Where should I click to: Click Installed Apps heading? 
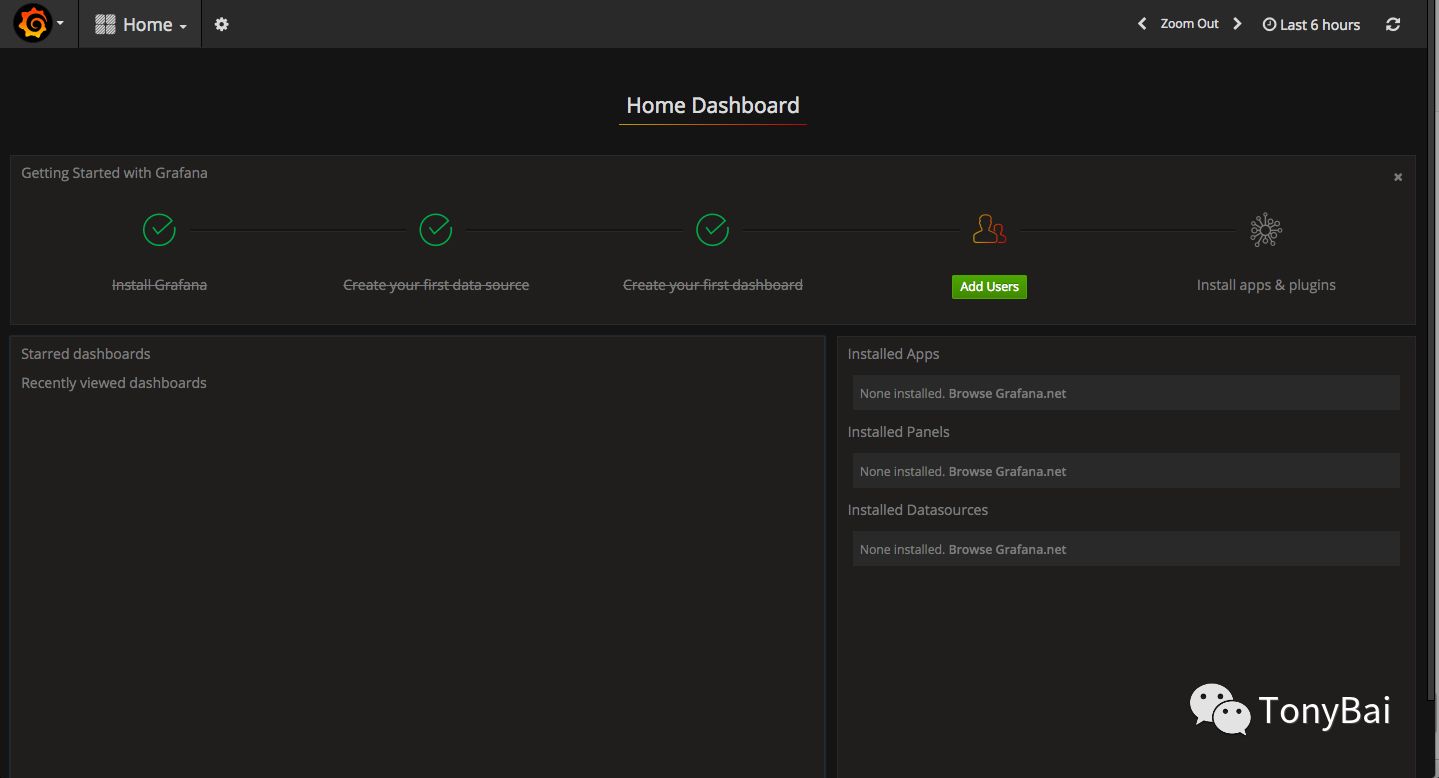[894, 354]
